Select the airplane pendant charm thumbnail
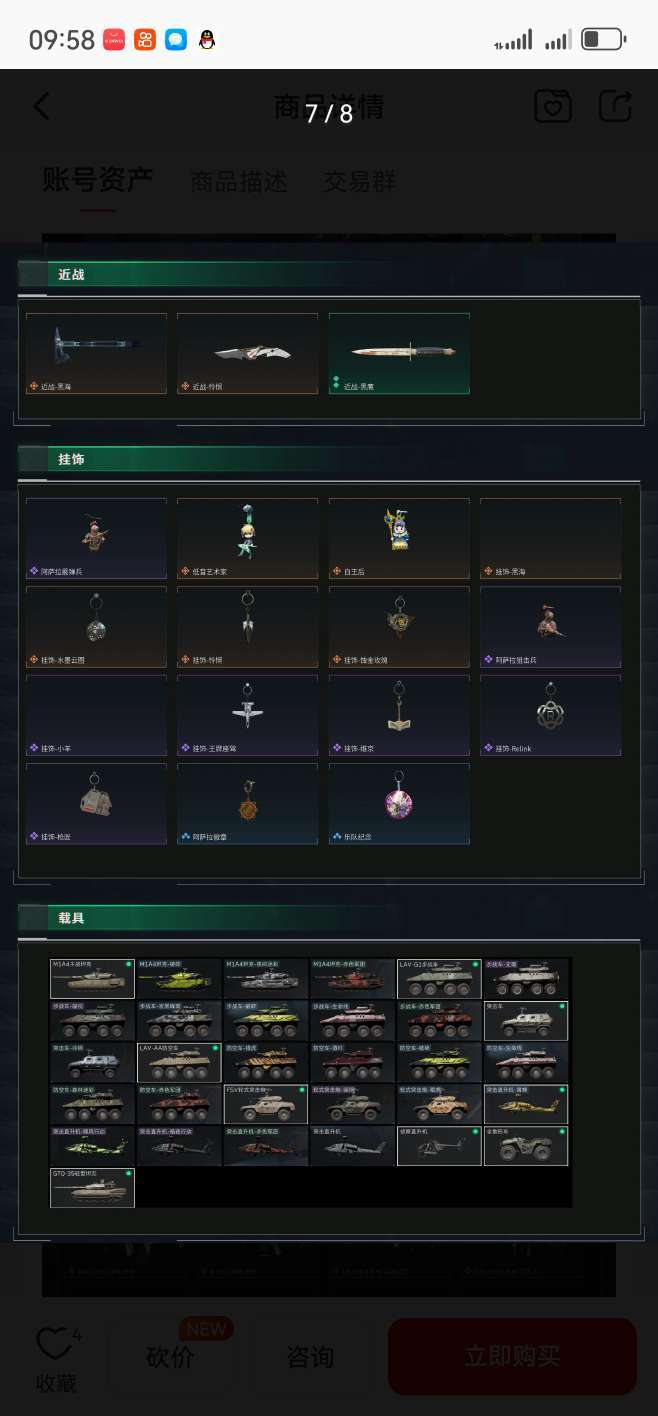Image resolution: width=658 pixels, height=1416 pixels. pyautogui.click(x=247, y=715)
